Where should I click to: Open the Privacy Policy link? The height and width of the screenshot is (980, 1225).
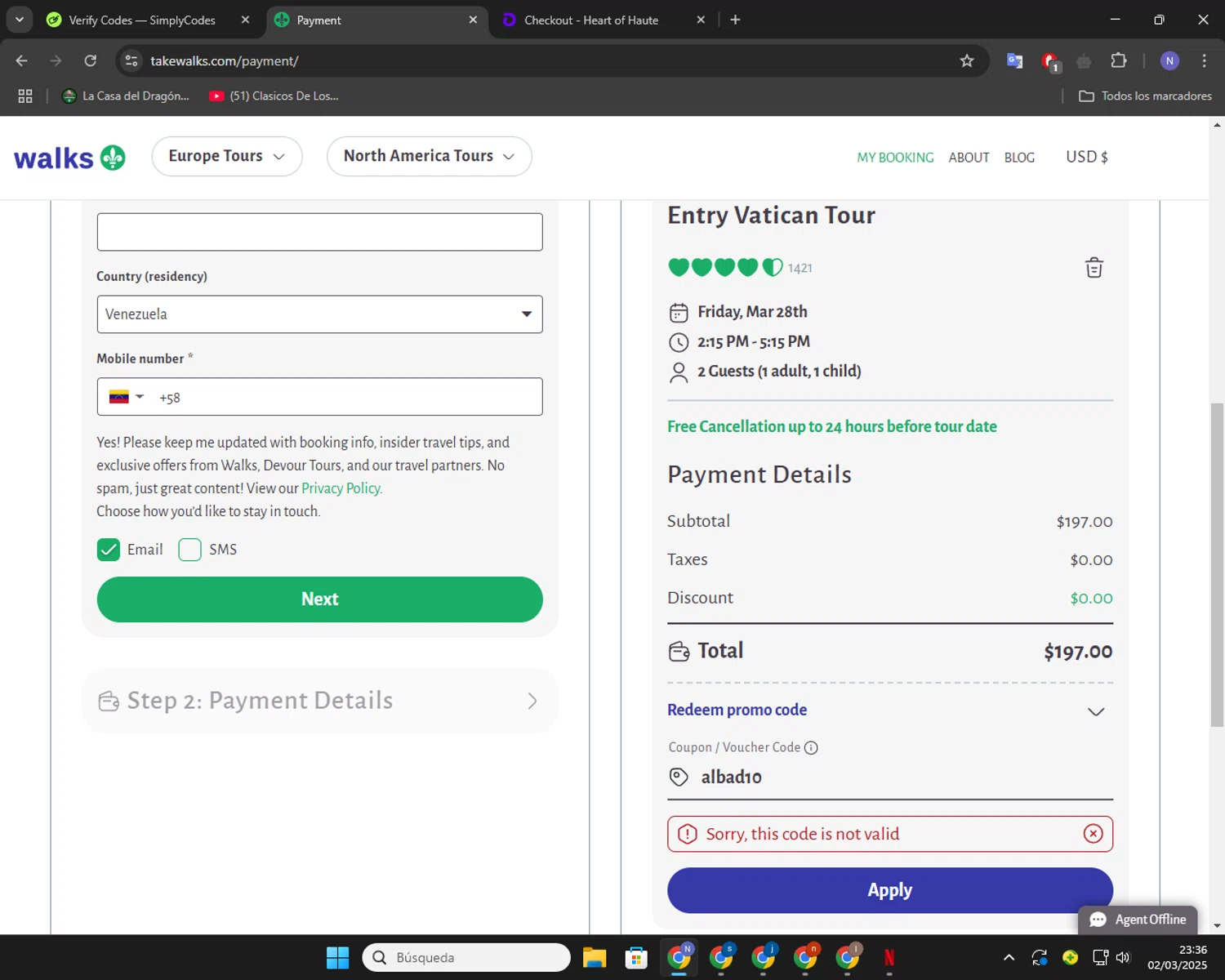point(341,488)
